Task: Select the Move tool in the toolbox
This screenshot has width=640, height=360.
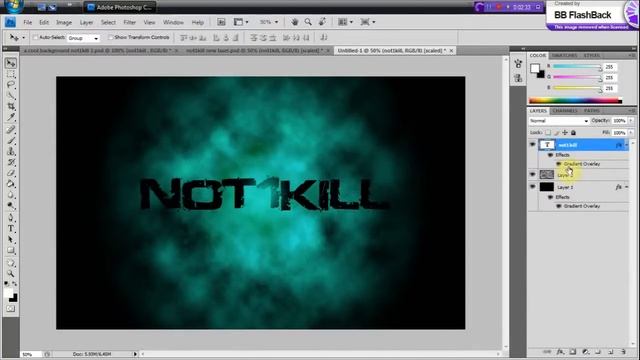Action: [x=11, y=63]
